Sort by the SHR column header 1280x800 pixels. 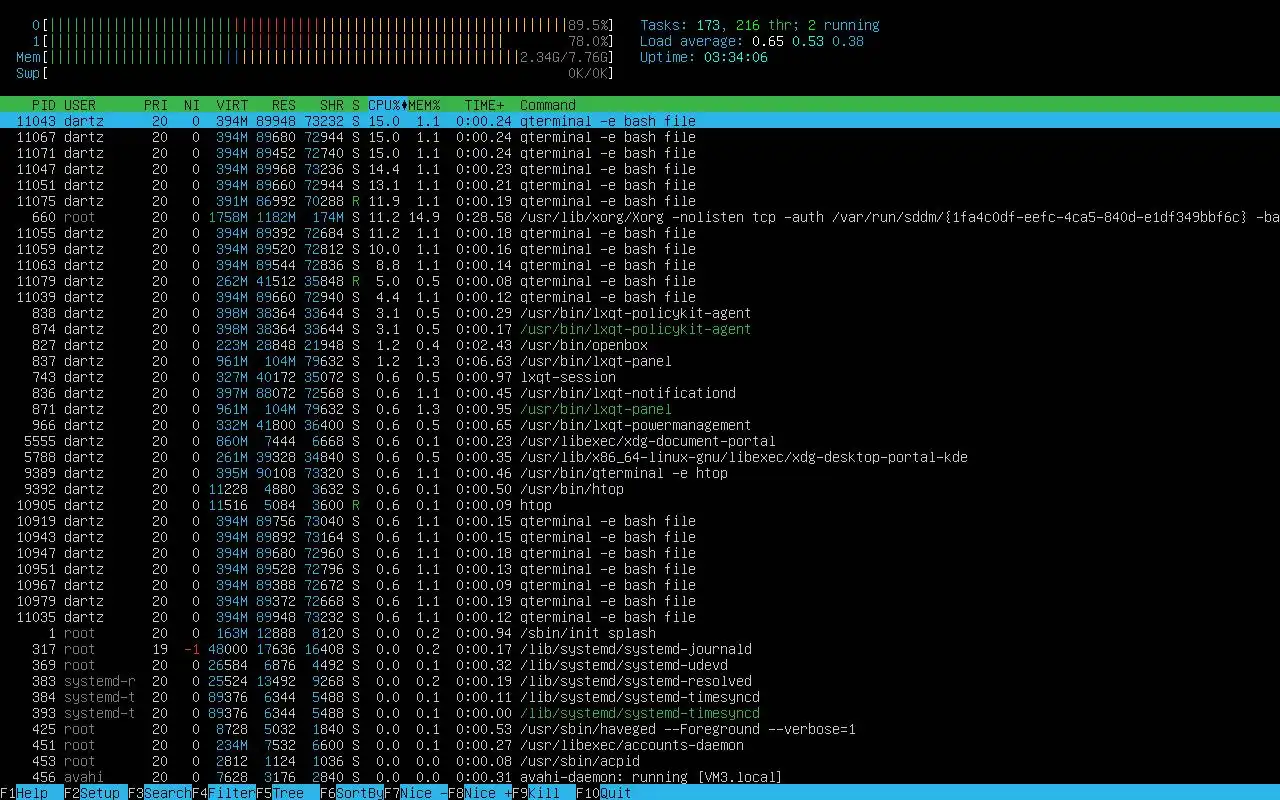pos(332,105)
